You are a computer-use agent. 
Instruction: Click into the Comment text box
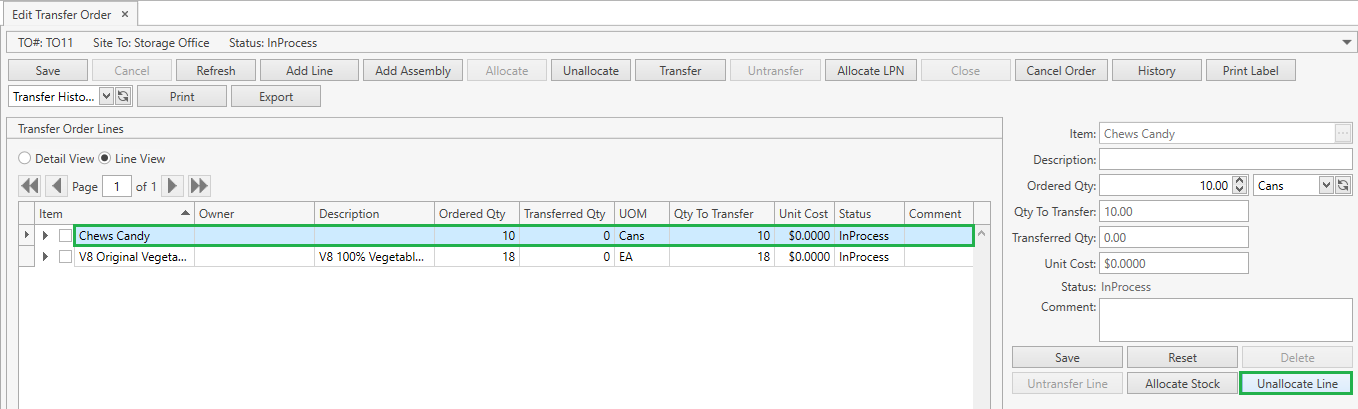[x=1225, y=320]
